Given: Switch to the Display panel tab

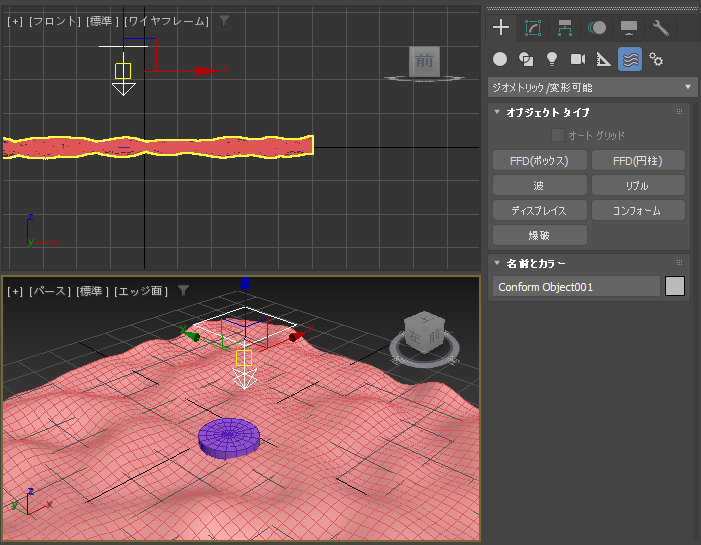Looking at the screenshot, I should [629, 28].
